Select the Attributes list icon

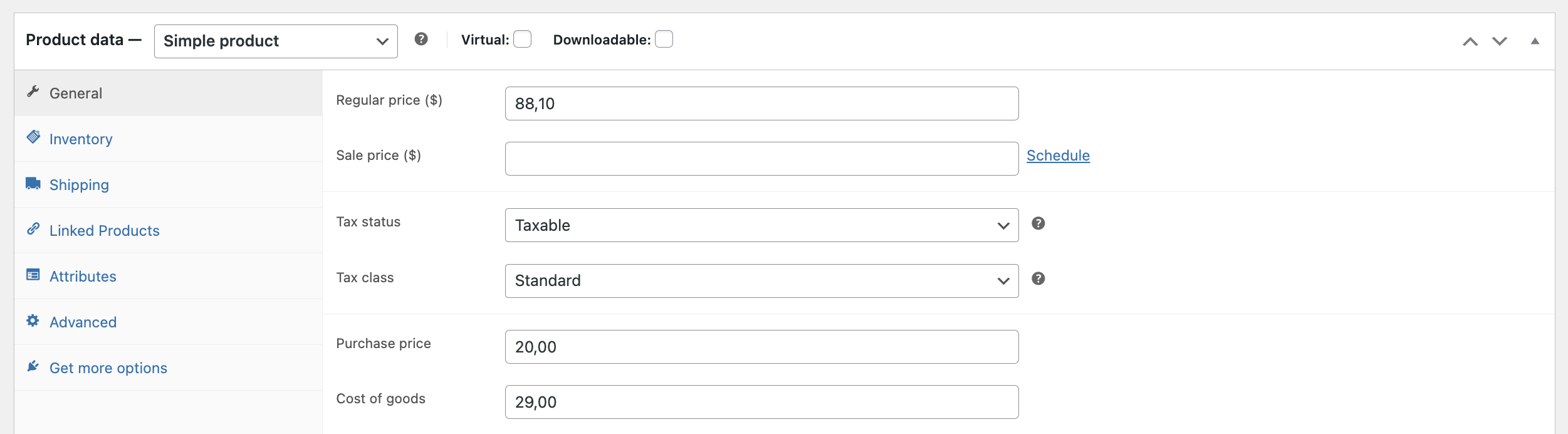click(33, 275)
